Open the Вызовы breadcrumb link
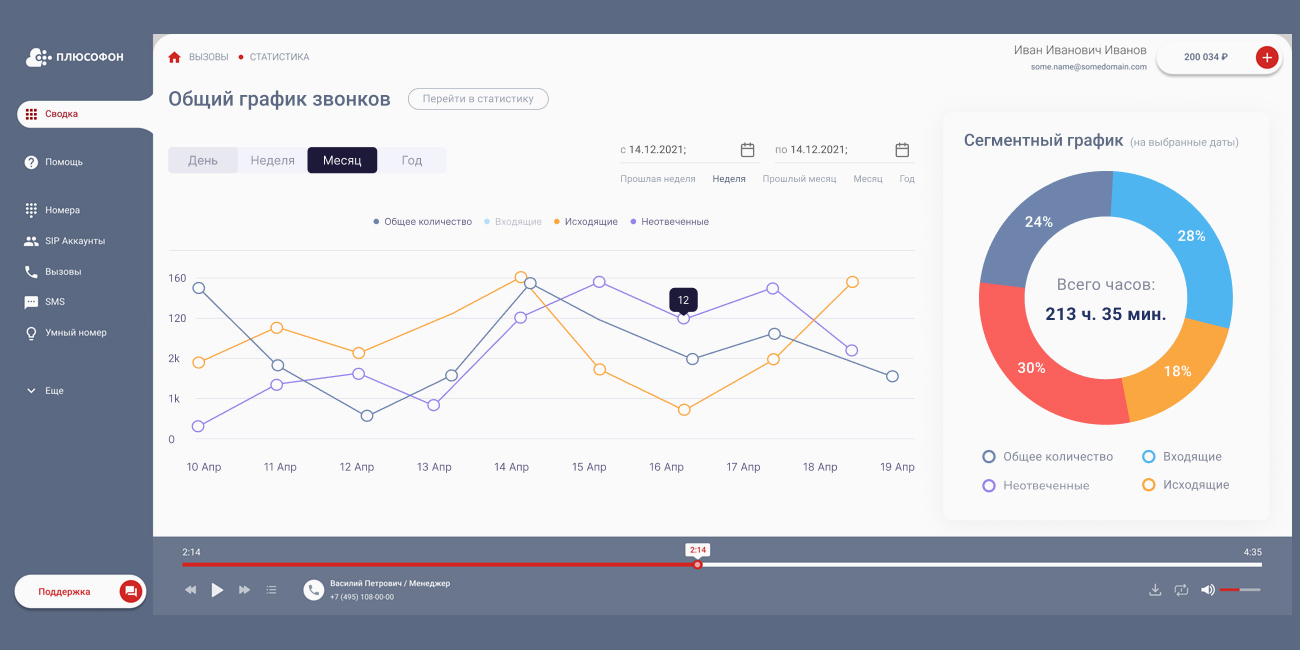Image resolution: width=1300 pixels, height=650 pixels. pyautogui.click(x=209, y=57)
